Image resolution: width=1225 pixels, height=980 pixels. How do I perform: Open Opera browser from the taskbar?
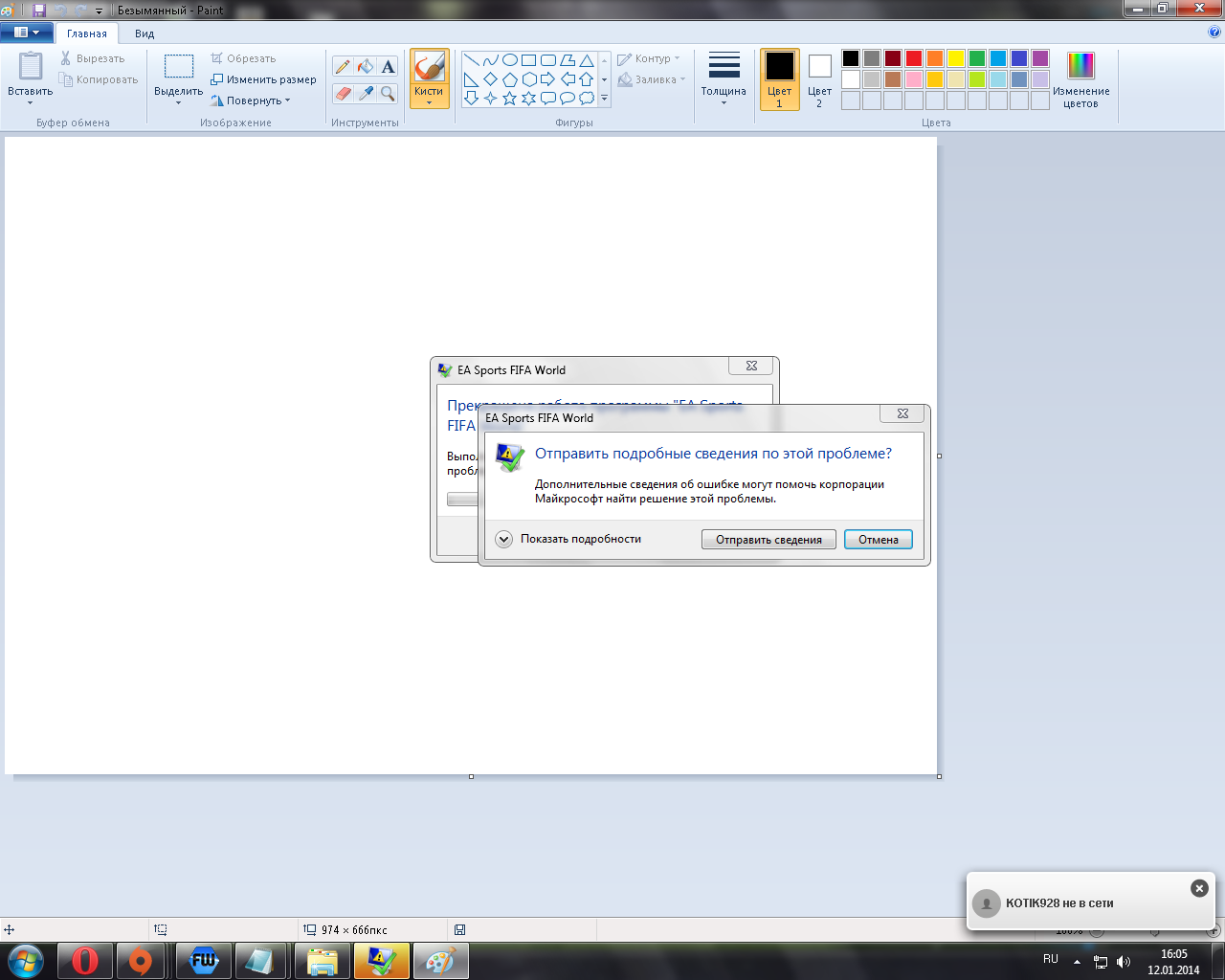85,960
